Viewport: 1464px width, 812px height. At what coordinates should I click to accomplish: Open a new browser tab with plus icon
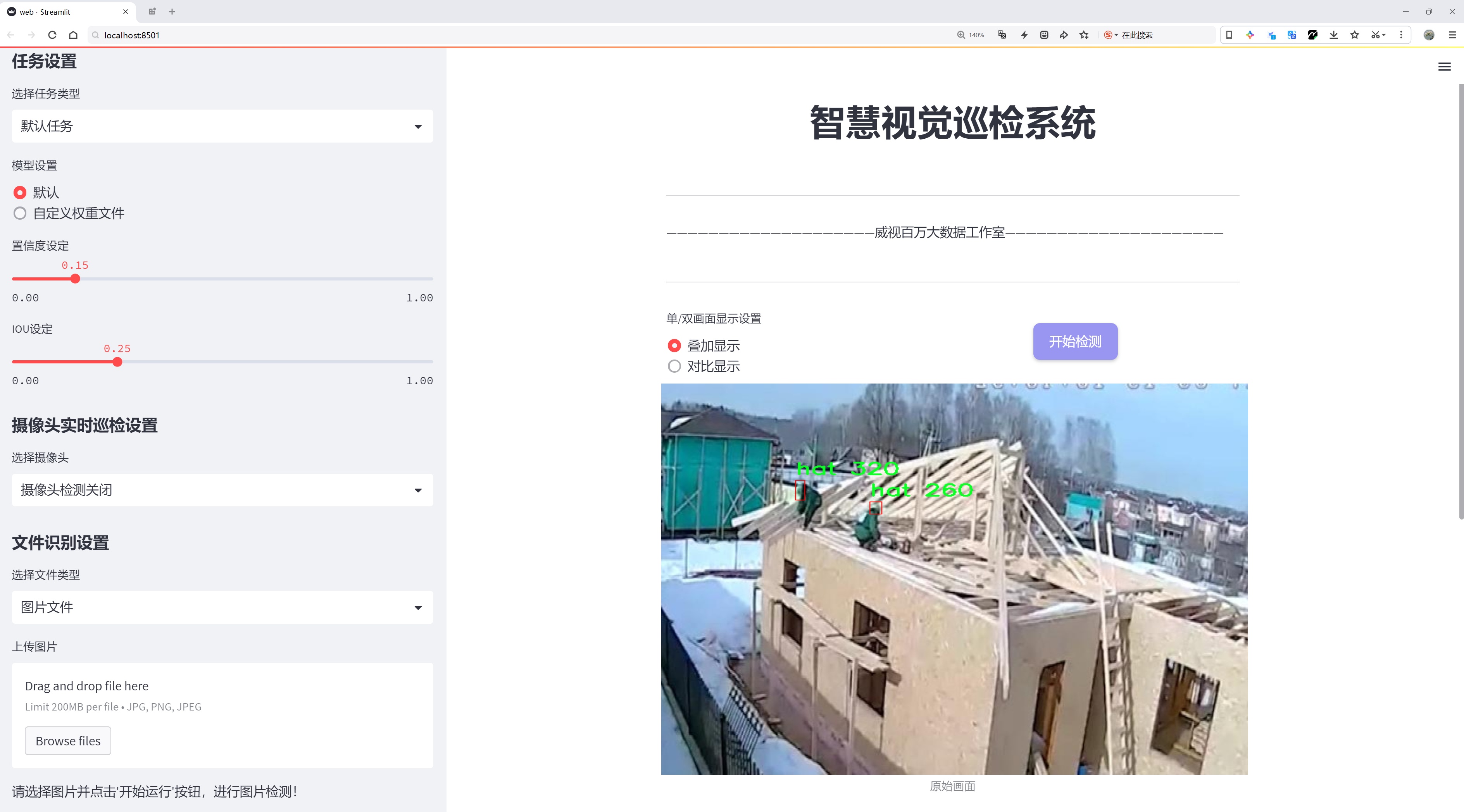click(172, 11)
